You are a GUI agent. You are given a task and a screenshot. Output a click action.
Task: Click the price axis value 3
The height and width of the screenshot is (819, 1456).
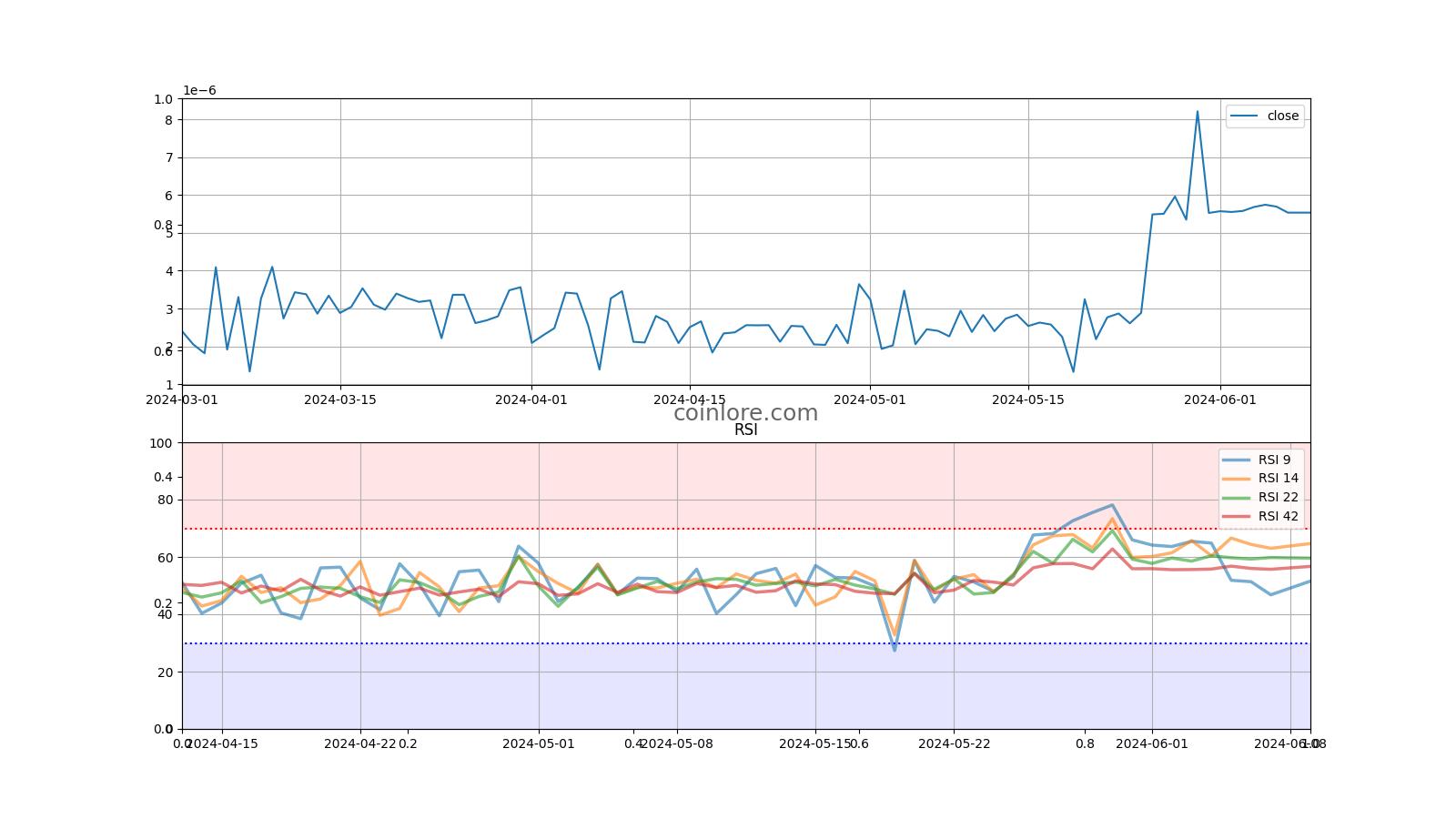click(x=169, y=309)
